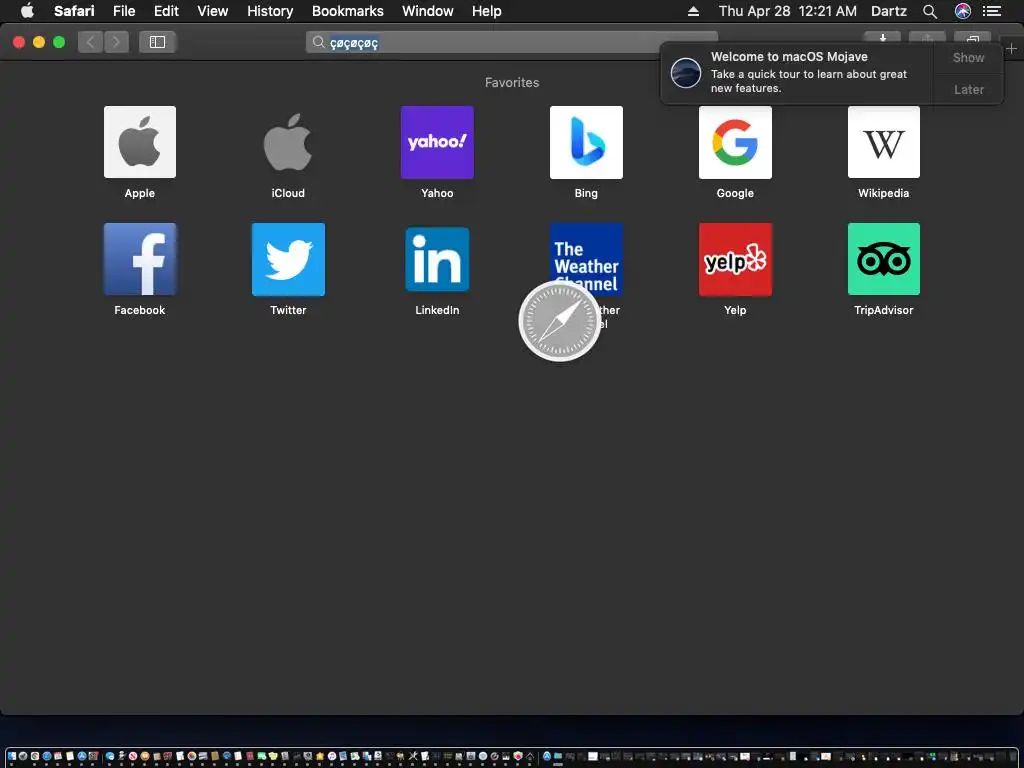
Task: Open the Safari menu
Action: pos(74,11)
